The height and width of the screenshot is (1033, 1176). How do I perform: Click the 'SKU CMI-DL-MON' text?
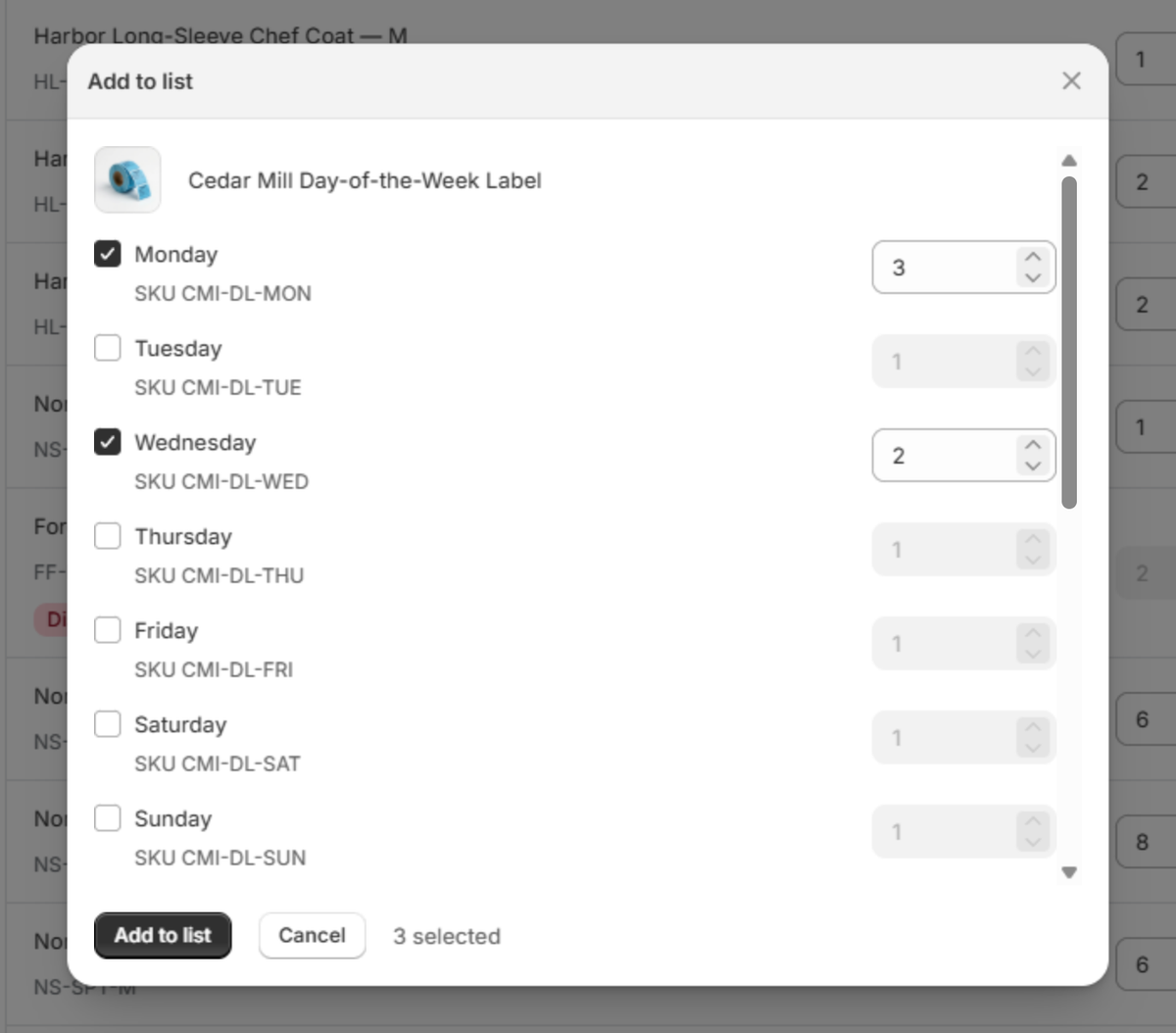(x=222, y=294)
